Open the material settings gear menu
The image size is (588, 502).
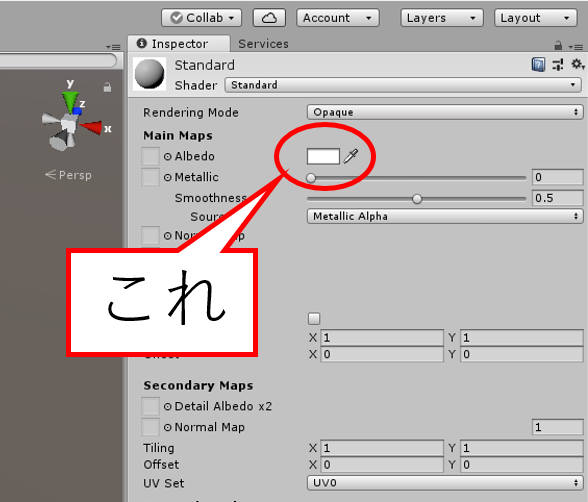pos(578,64)
